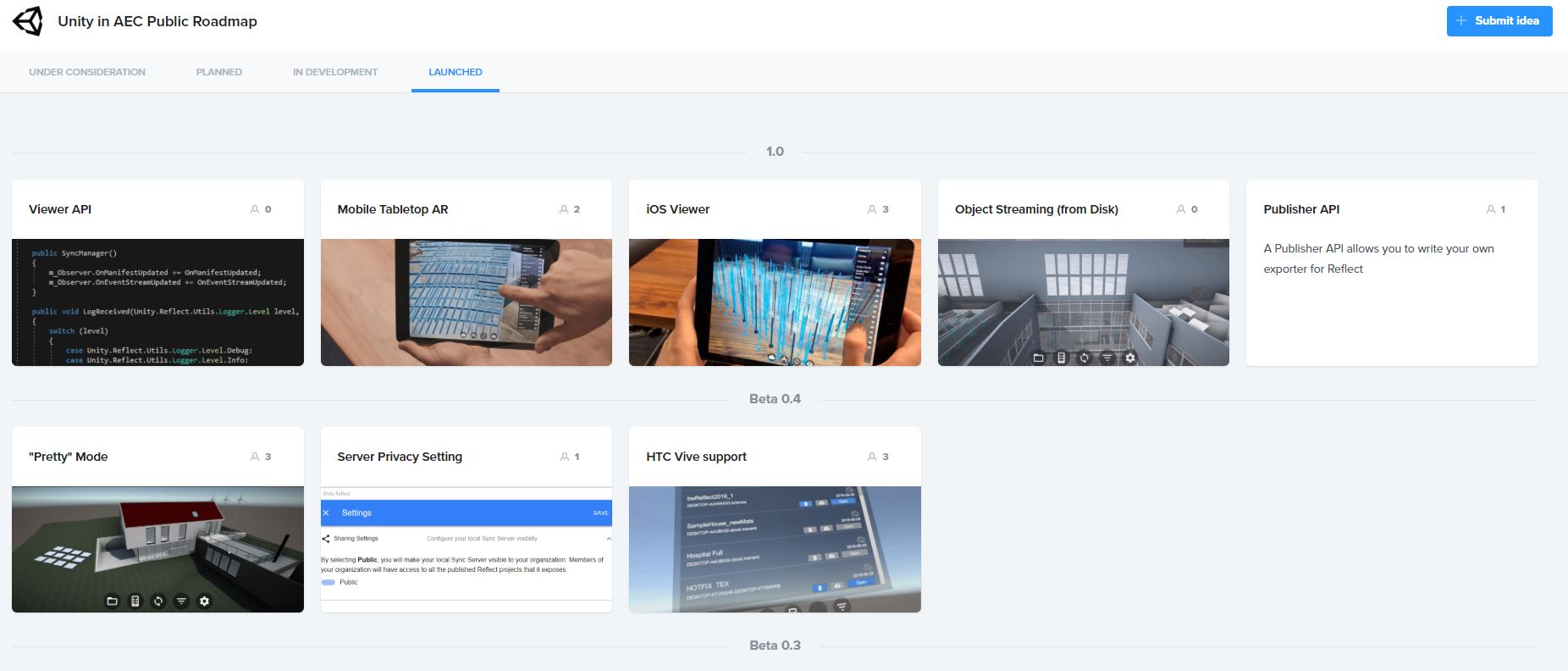Click the gear icon in Object Streaming image
Screen dimensions: 1568x671
pyautogui.click(x=1129, y=358)
